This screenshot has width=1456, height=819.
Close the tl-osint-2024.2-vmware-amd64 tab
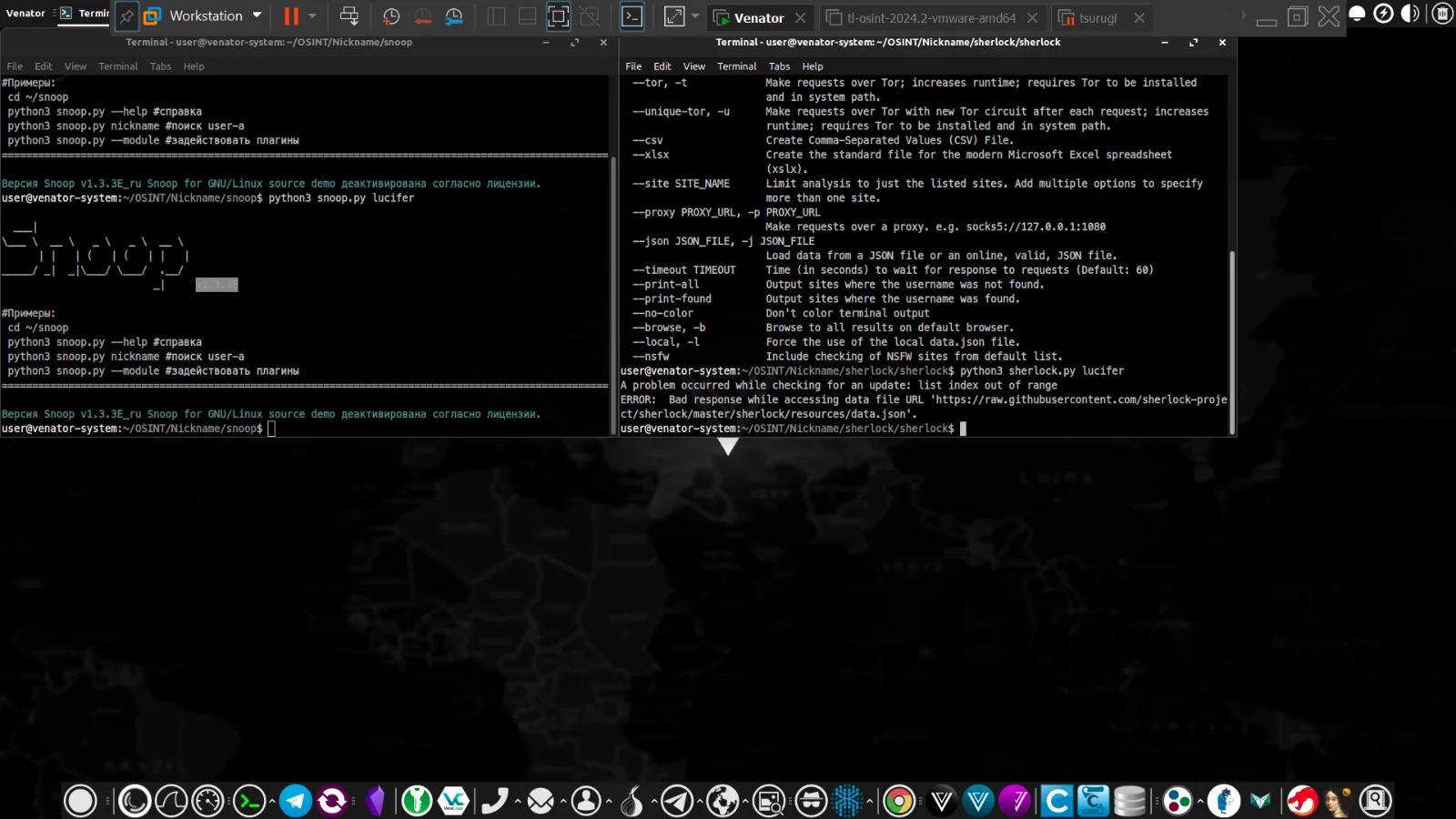point(1032,17)
